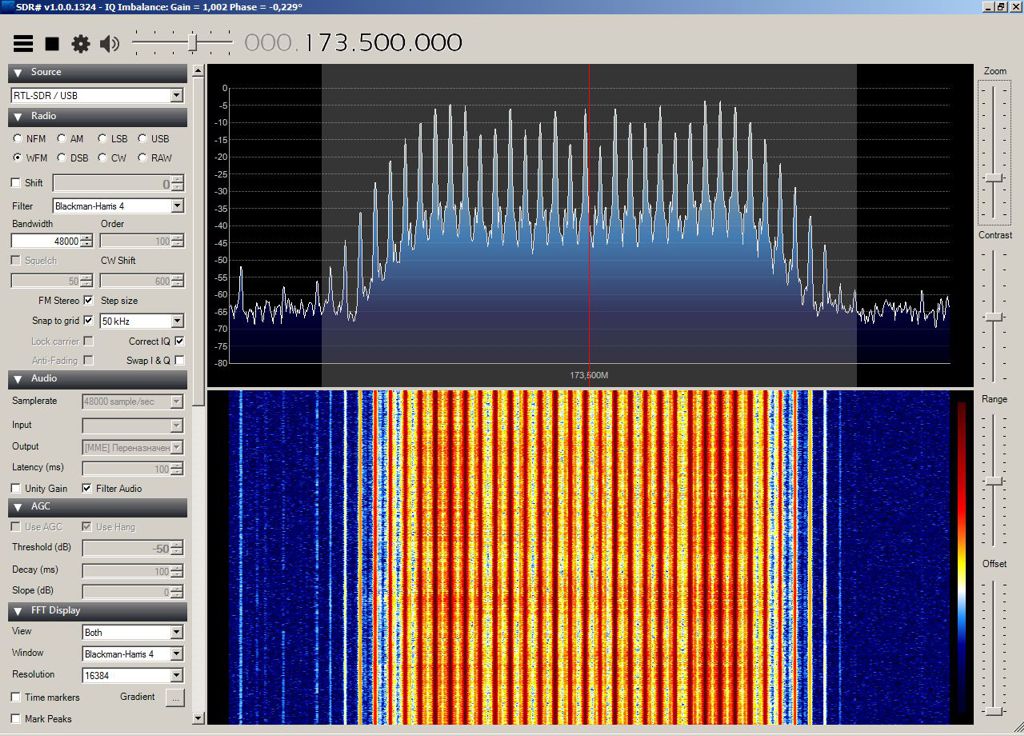Screen dimensions: 1024x736
Task: Adjust the Offset slider
Action: pos(994,711)
